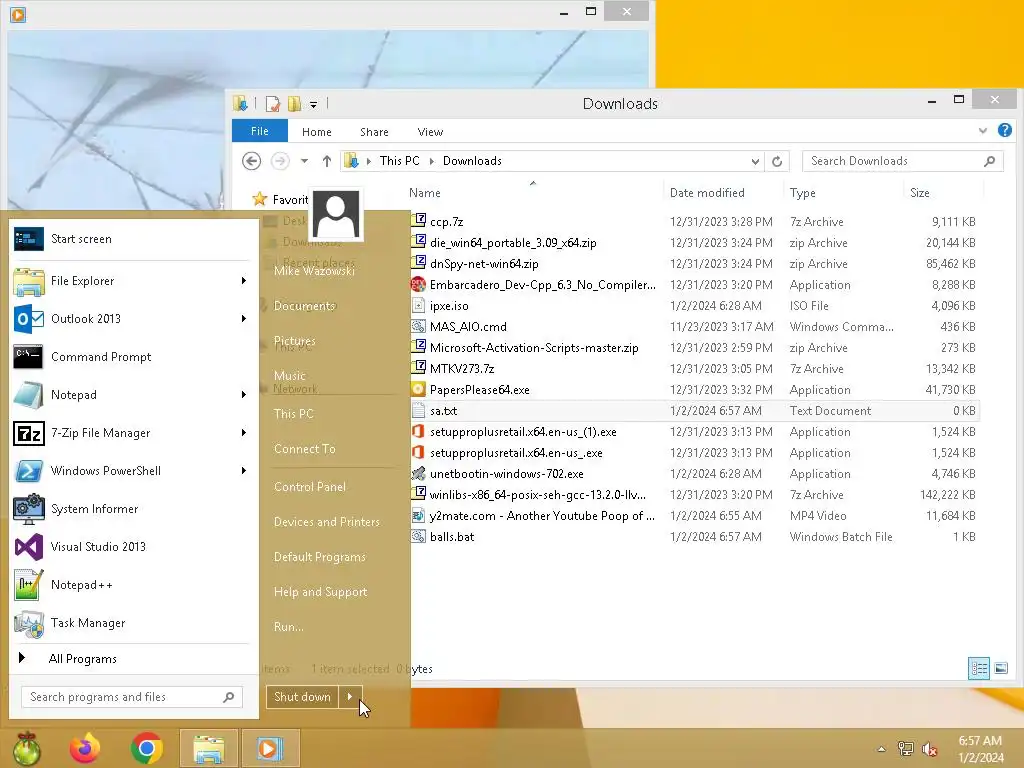Open Default Programs
Viewport: 1024px width, 768px height.
point(320,557)
